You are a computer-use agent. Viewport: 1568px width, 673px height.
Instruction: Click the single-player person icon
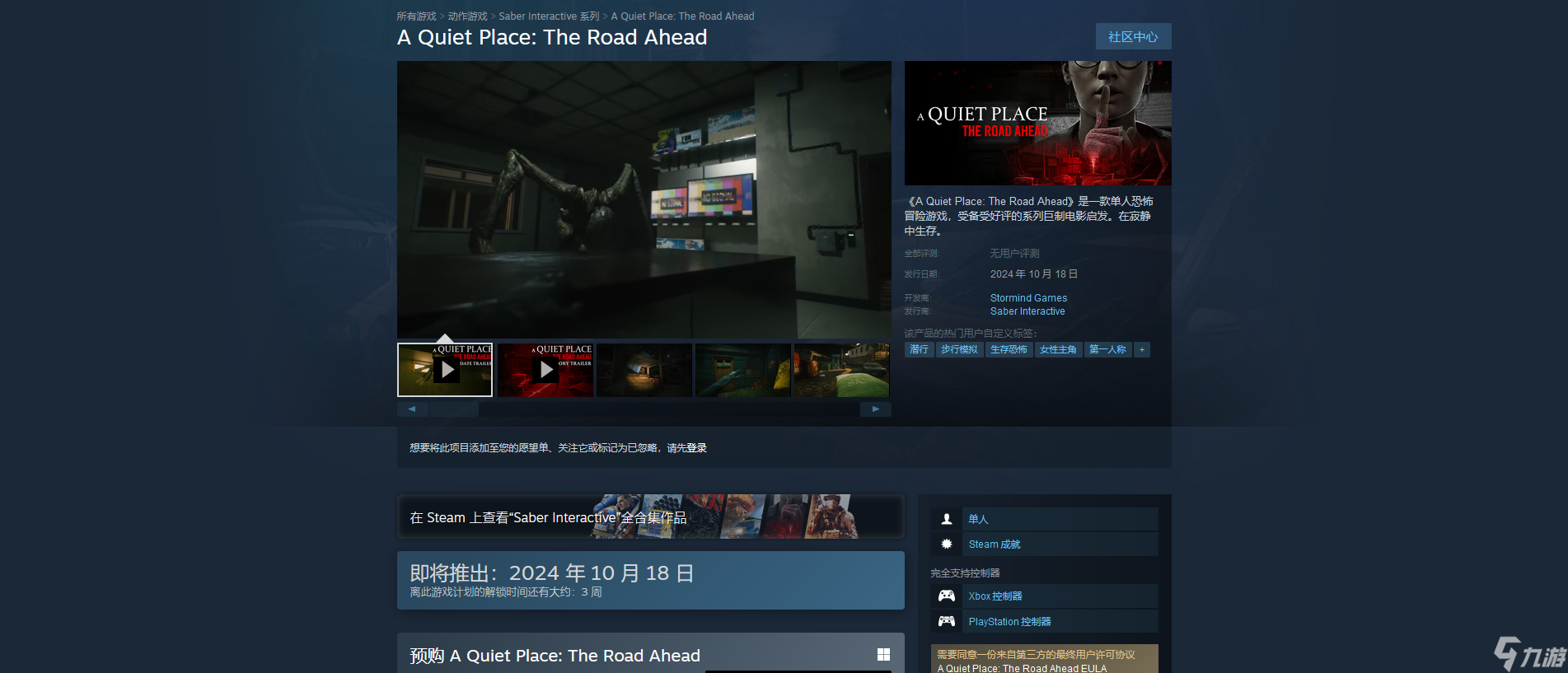pos(947,519)
